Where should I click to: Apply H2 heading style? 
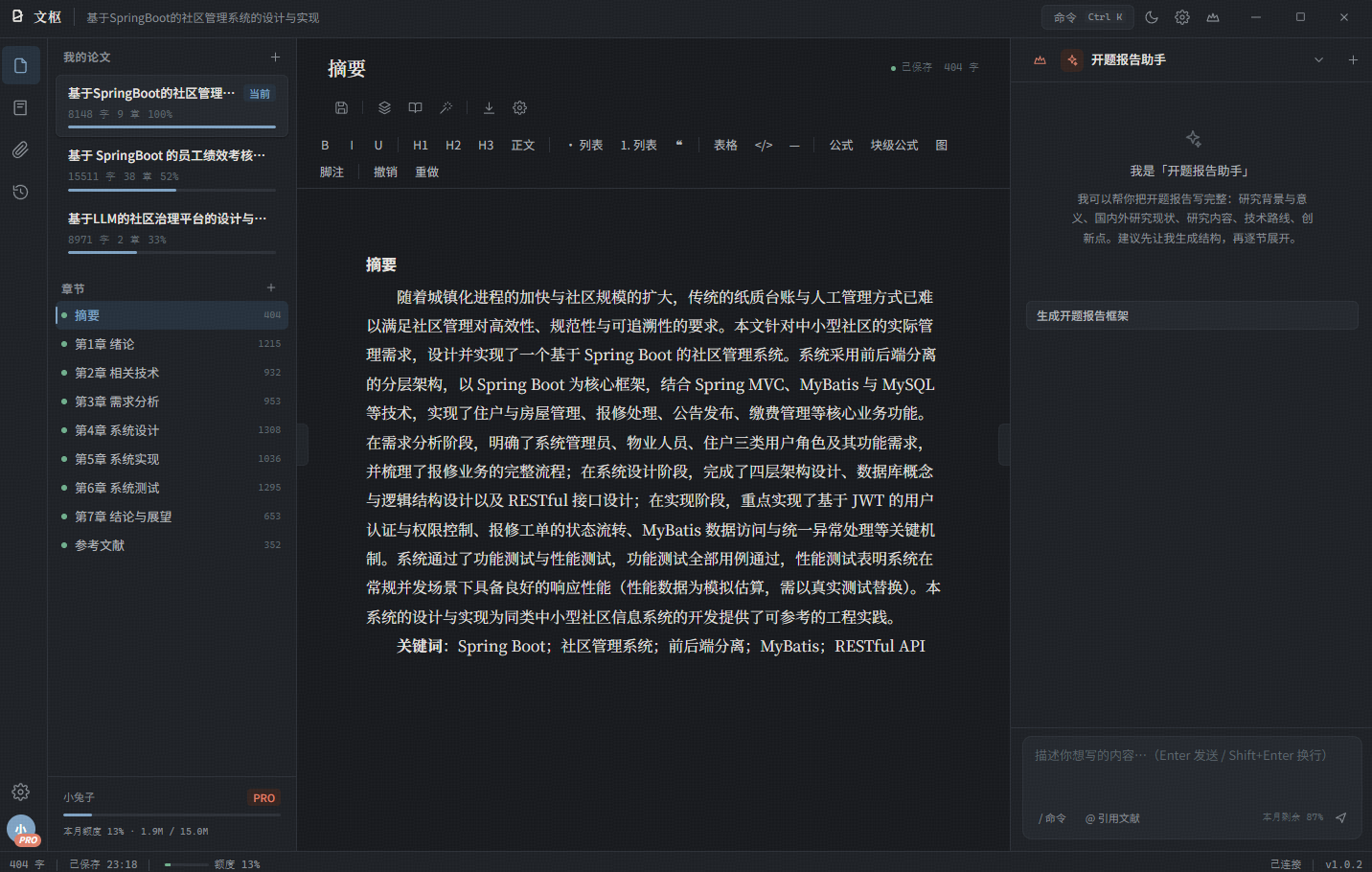(x=453, y=145)
